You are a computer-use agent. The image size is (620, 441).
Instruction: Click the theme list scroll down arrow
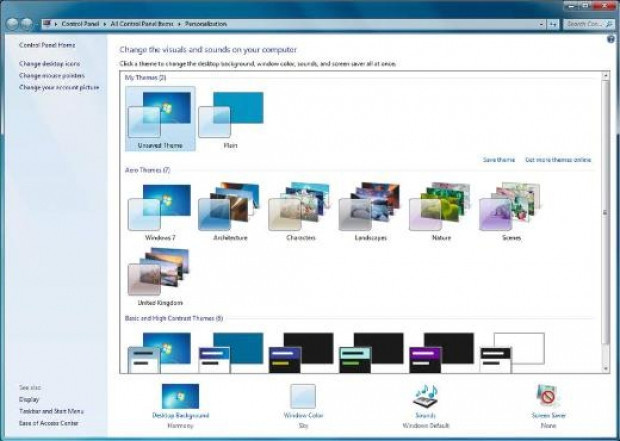(605, 369)
